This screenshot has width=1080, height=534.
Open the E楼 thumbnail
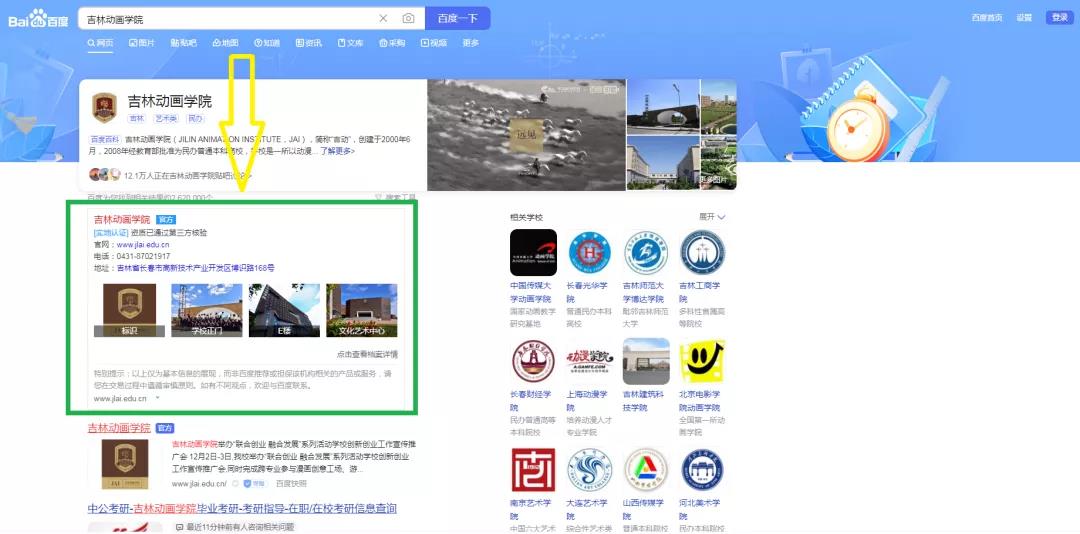[284, 310]
